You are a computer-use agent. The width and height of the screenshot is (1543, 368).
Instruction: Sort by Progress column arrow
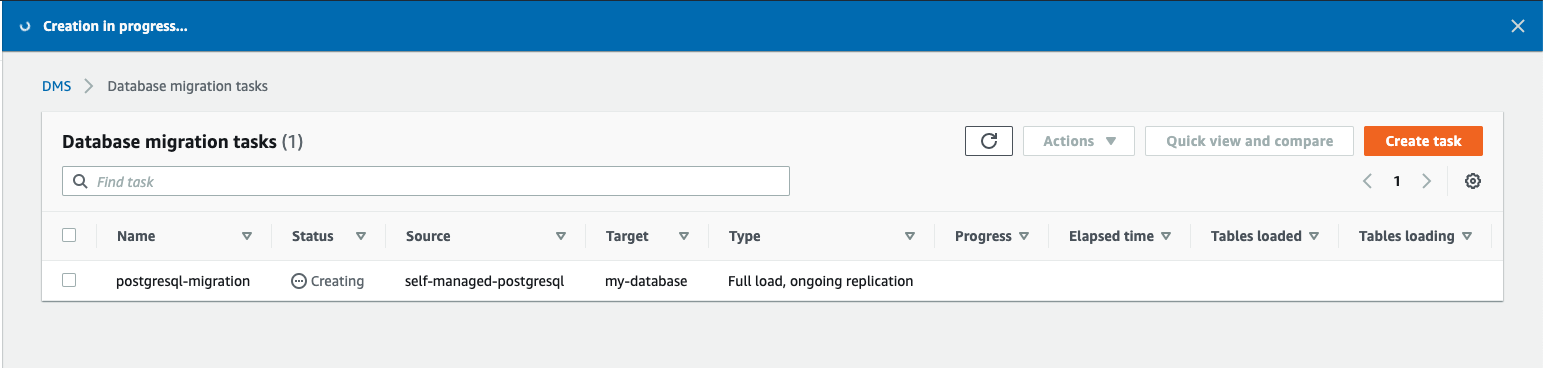click(1024, 237)
